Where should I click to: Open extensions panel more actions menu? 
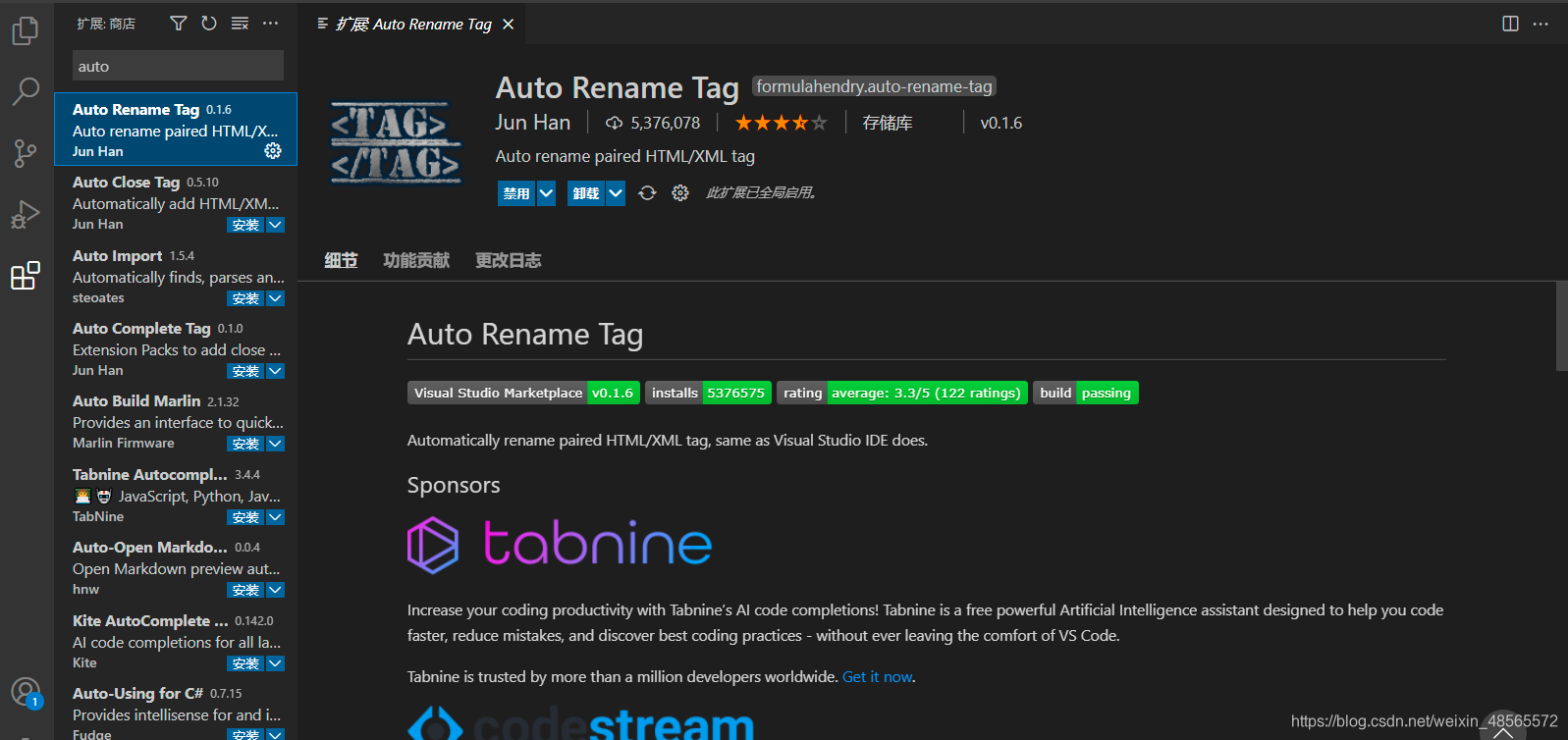pyautogui.click(x=271, y=24)
